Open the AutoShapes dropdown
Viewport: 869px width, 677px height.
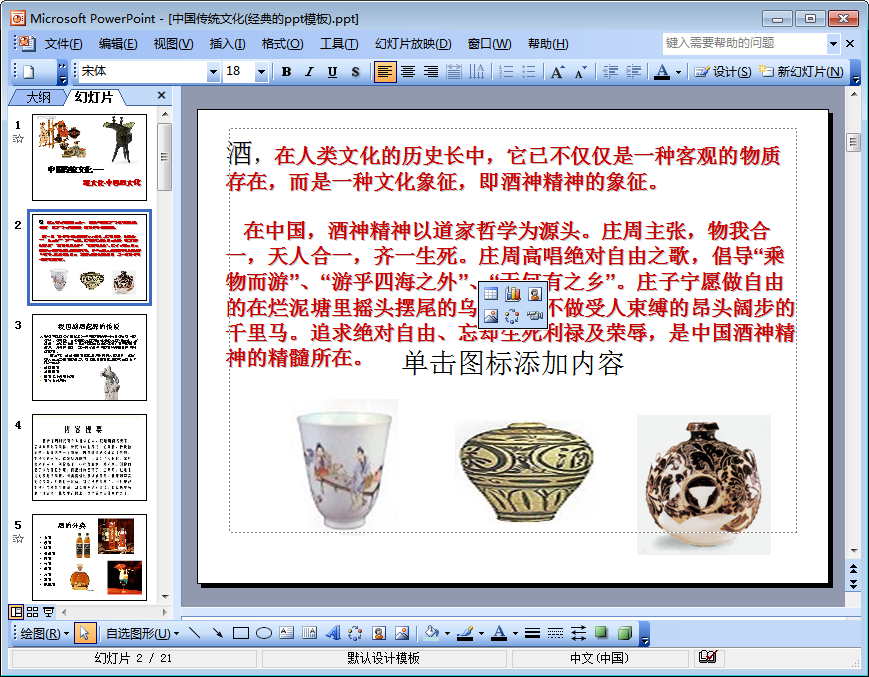143,633
